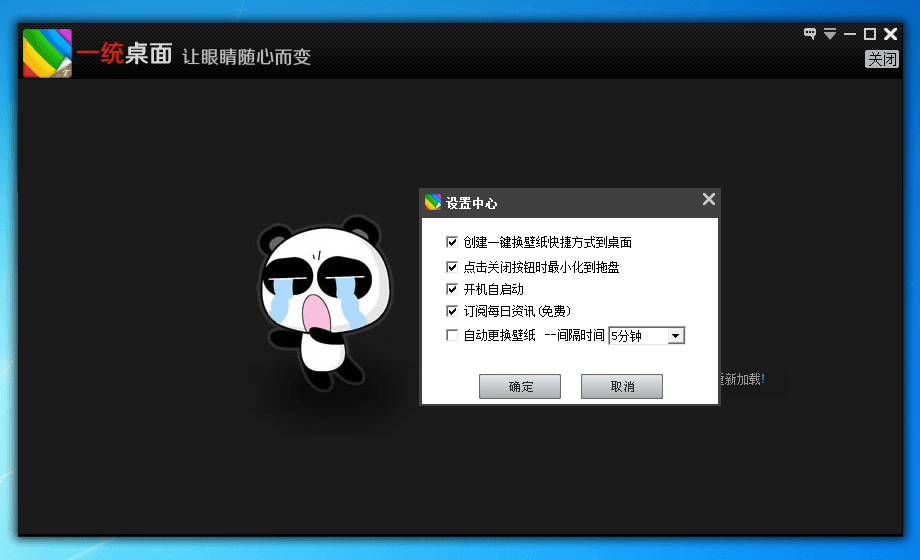920x560 pixels.
Task: Disable the 开机自启动 checkbox
Action: point(452,289)
